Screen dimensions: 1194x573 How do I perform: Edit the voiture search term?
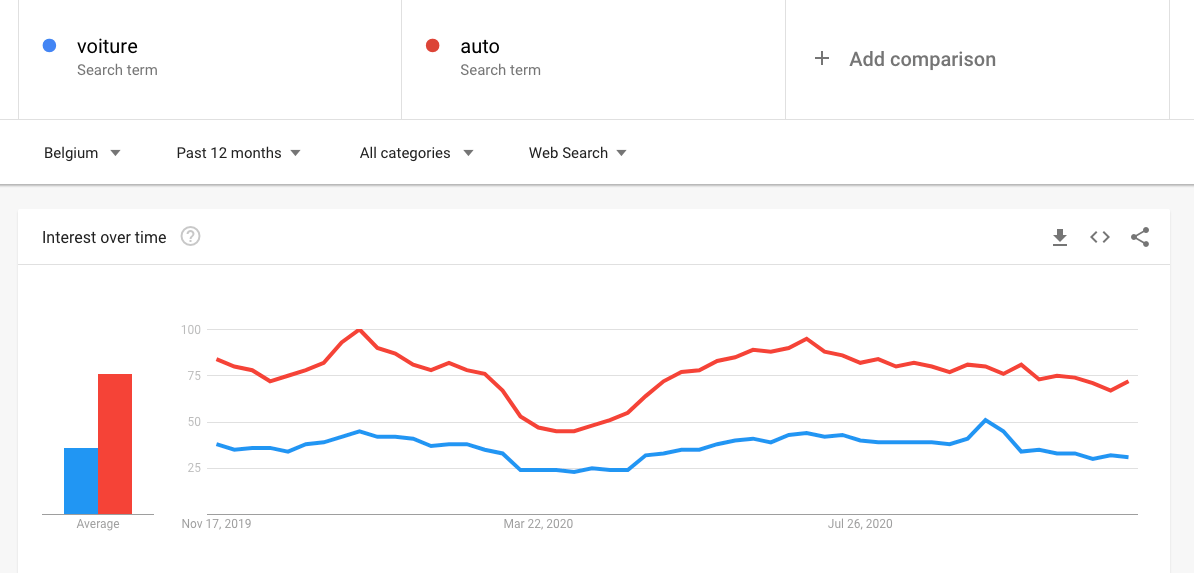[x=107, y=46]
